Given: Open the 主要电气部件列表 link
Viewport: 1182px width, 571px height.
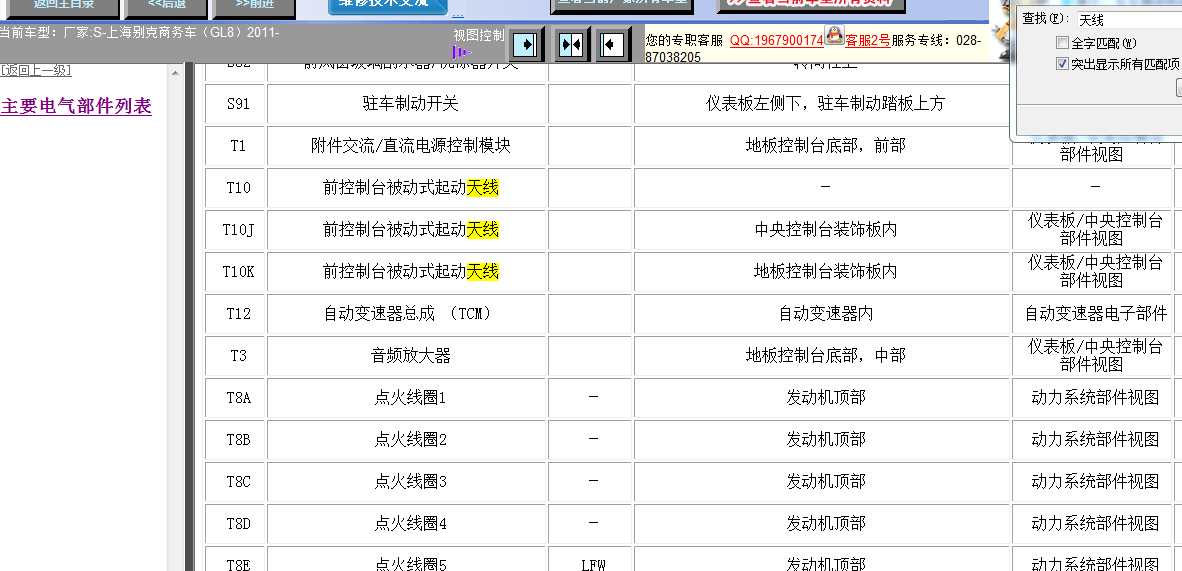Looking at the screenshot, I should click(x=76, y=106).
